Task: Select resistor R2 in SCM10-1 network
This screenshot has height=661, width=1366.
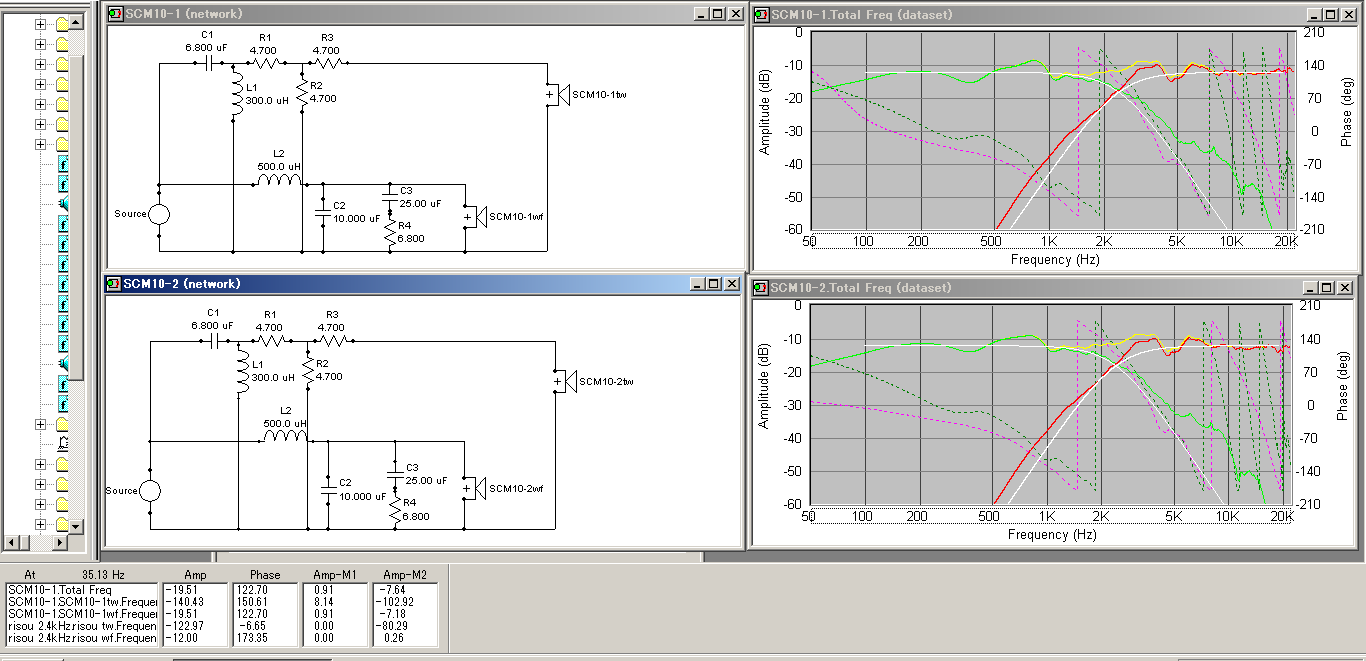Action: [x=301, y=94]
